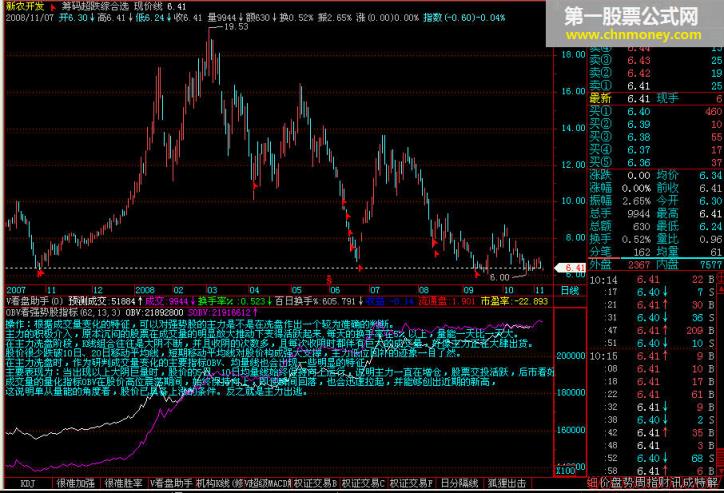Click the current price tag 6.41 on the axis
Viewport: 724px width, 493px height.
tap(572, 267)
